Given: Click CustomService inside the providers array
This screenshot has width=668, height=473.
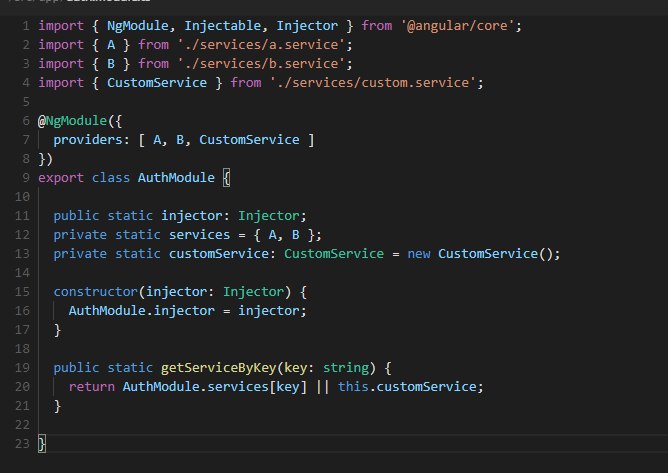Looking at the screenshot, I should 249,140.
